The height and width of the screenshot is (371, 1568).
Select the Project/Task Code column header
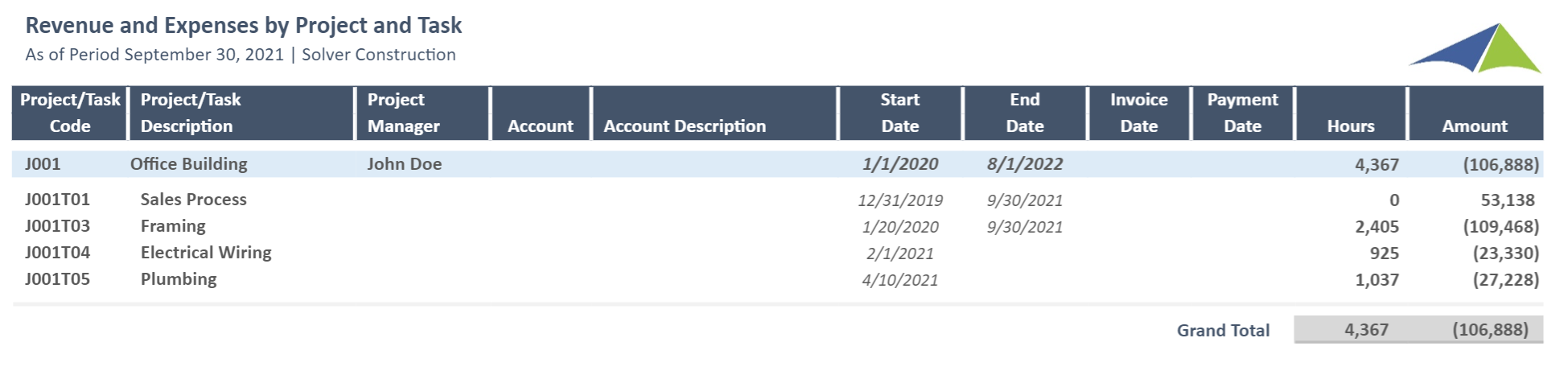70,113
